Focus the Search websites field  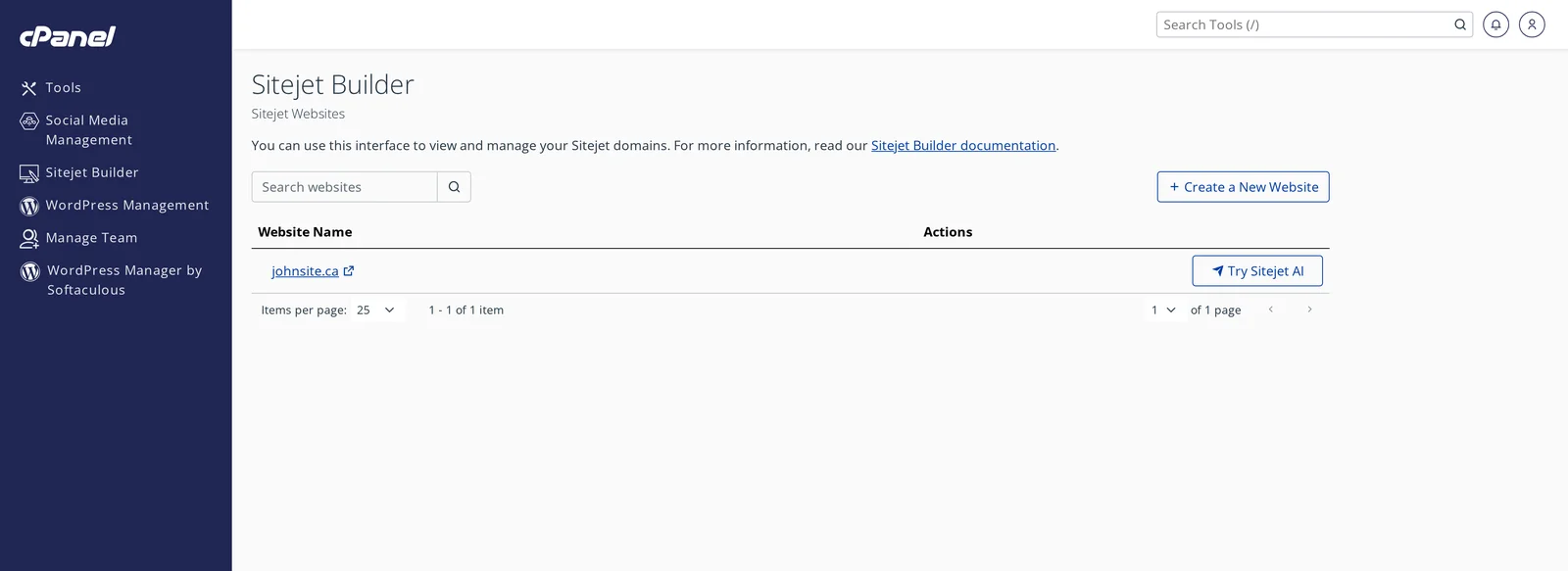pos(344,187)
